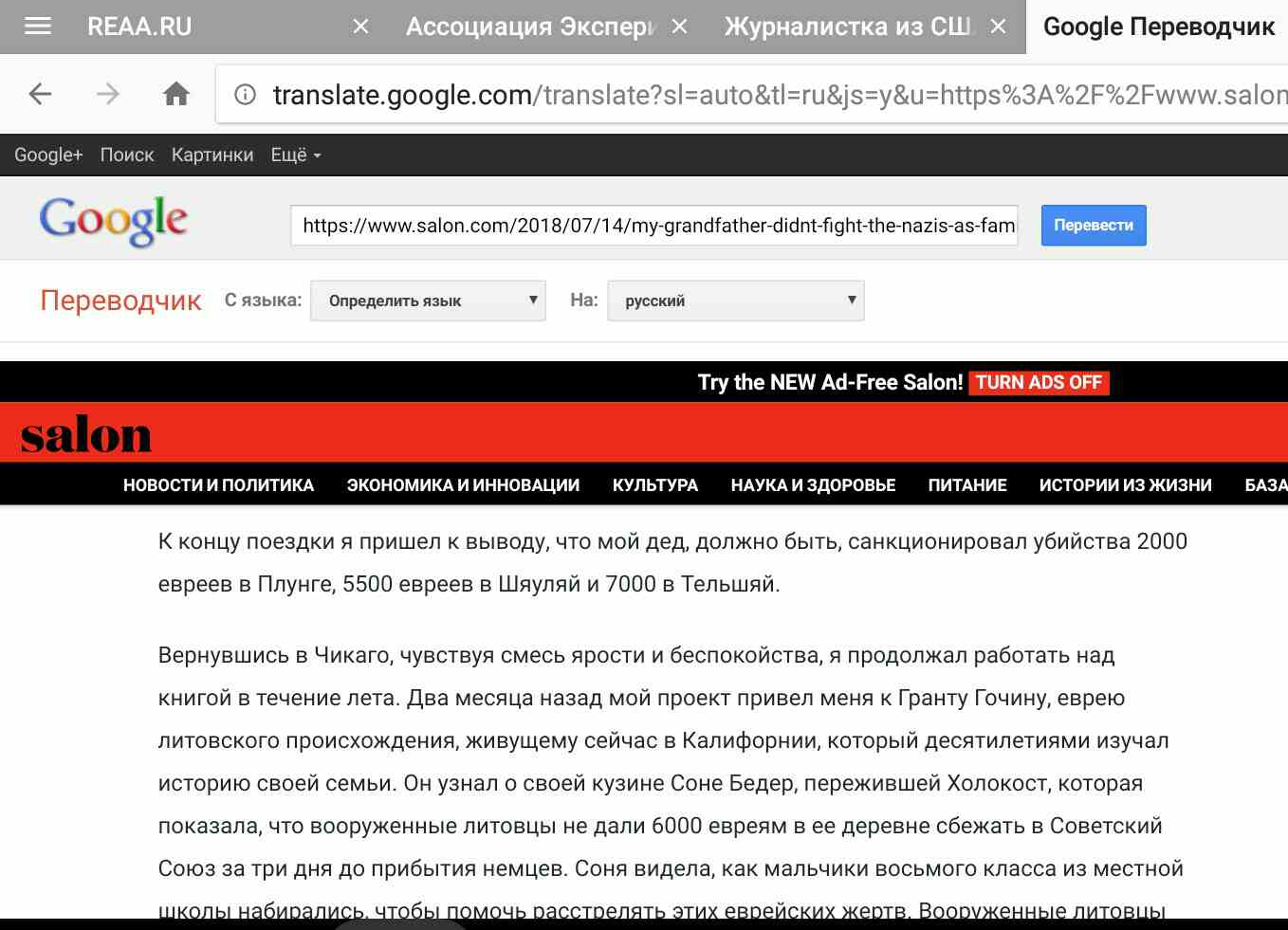This screenshot has width=1288, height=930.
Task: Open the Картинки link in Google bar
Action: click(212, 155)
